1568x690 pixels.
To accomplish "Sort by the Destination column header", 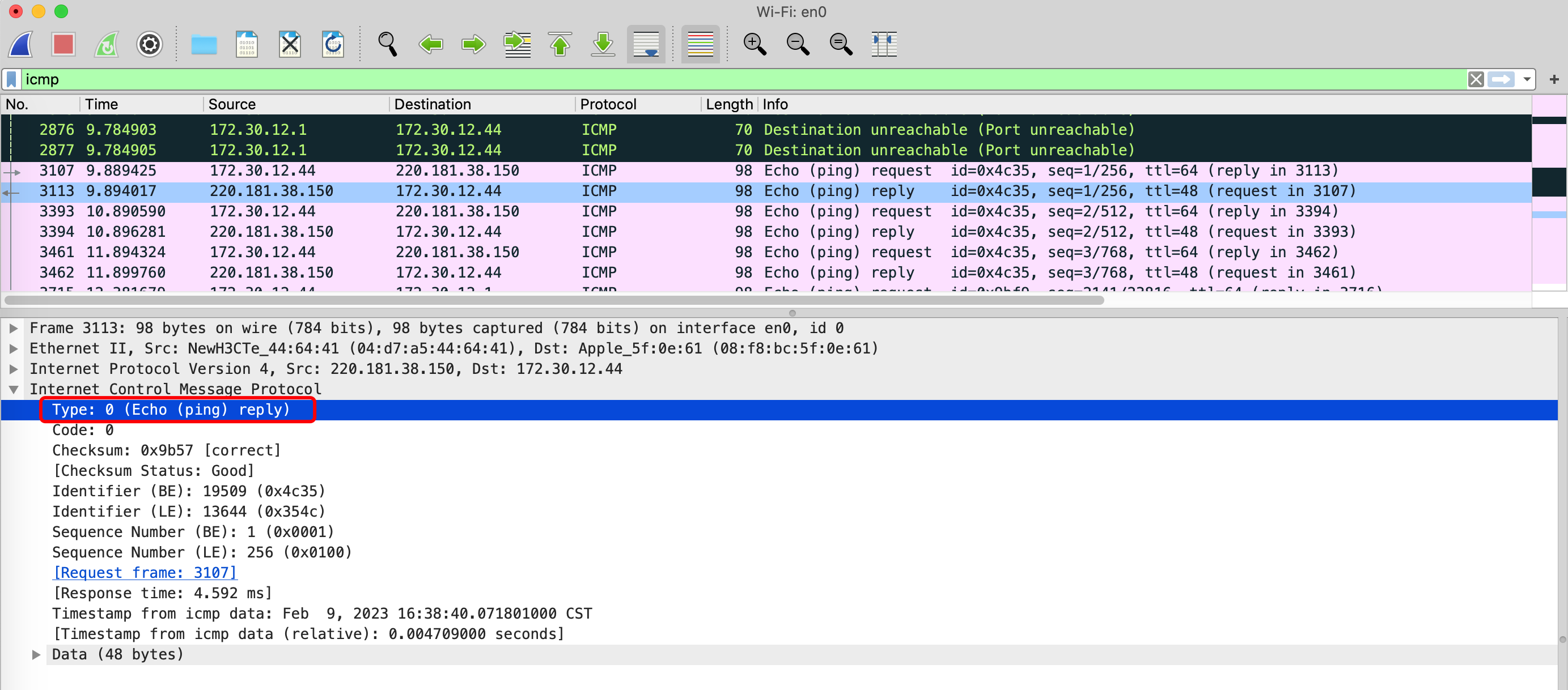I will [482, 105].
